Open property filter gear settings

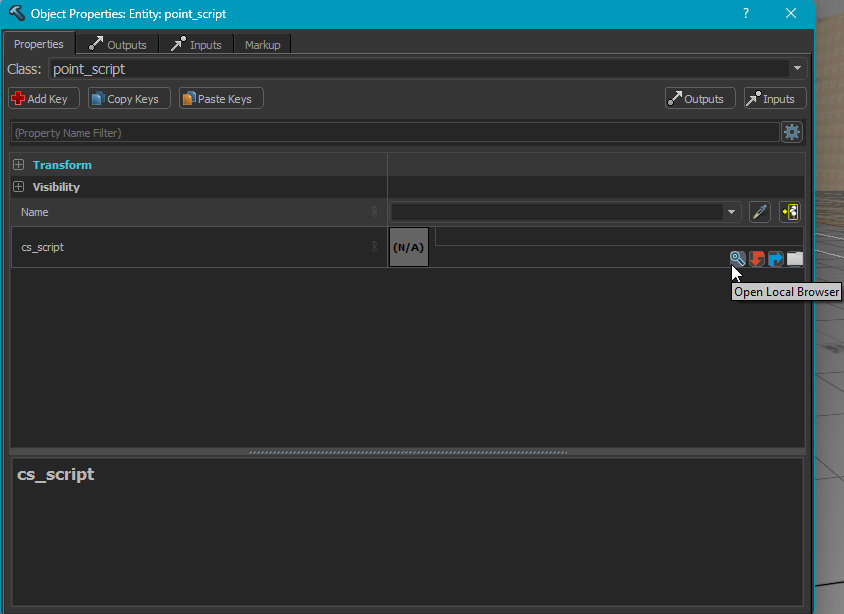coord(792,132)
